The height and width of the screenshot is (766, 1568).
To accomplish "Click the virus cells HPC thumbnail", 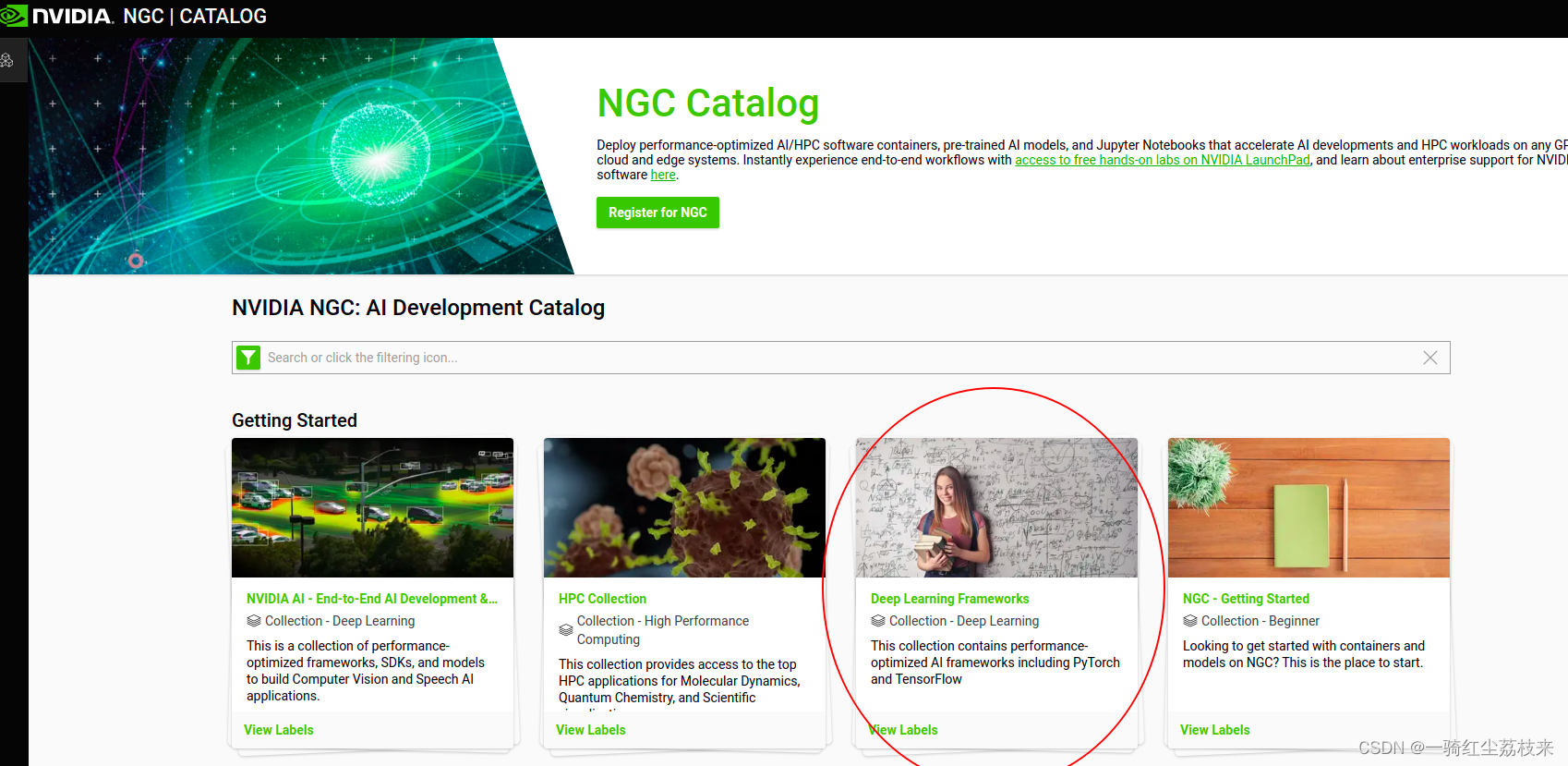I will tap(684, 508).
